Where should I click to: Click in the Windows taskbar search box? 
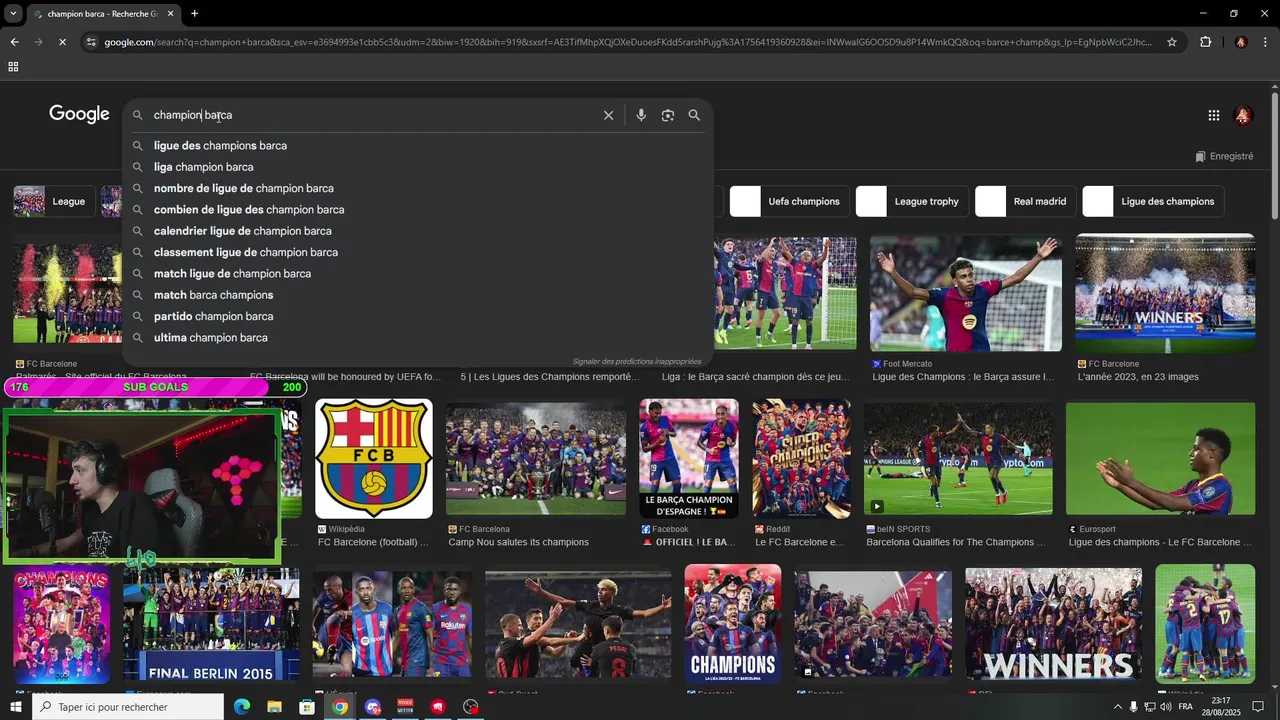[128, 707]
